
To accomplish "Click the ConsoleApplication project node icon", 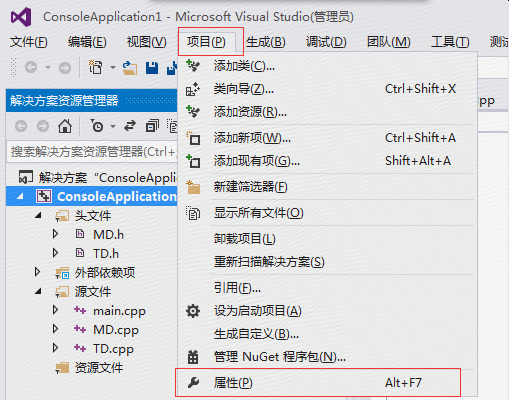I will (x=44, y=196).
